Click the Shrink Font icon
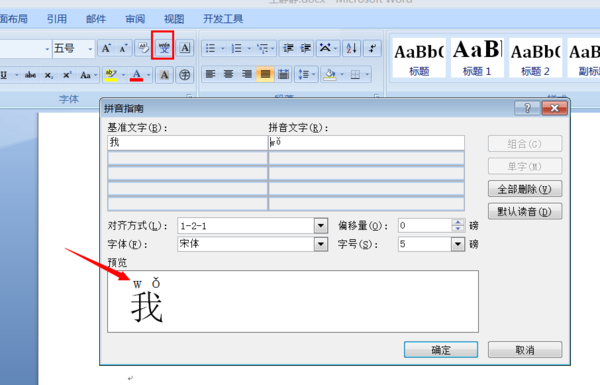 [x=123, y=48]
